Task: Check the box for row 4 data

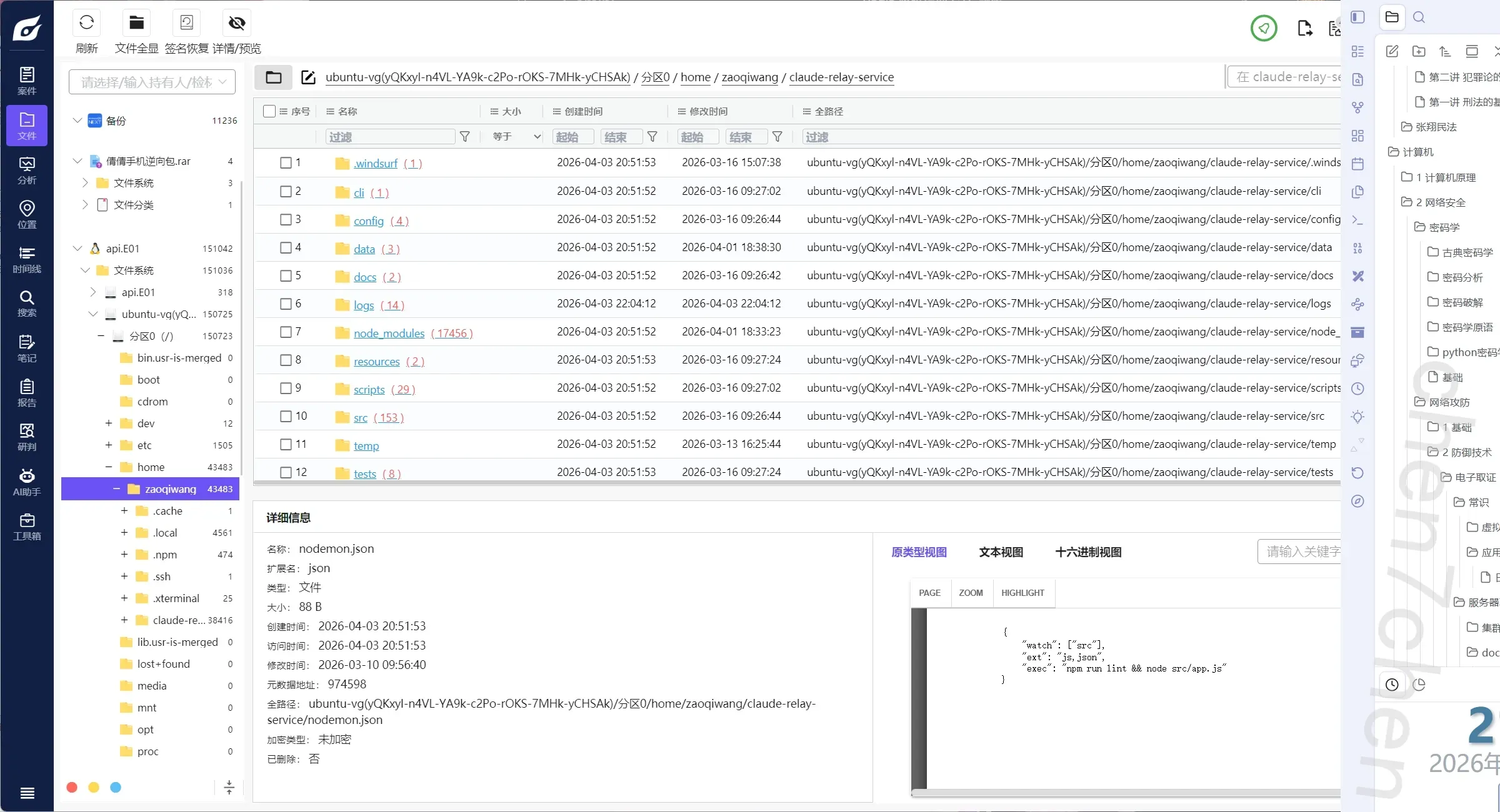Action: coord(286,248)
